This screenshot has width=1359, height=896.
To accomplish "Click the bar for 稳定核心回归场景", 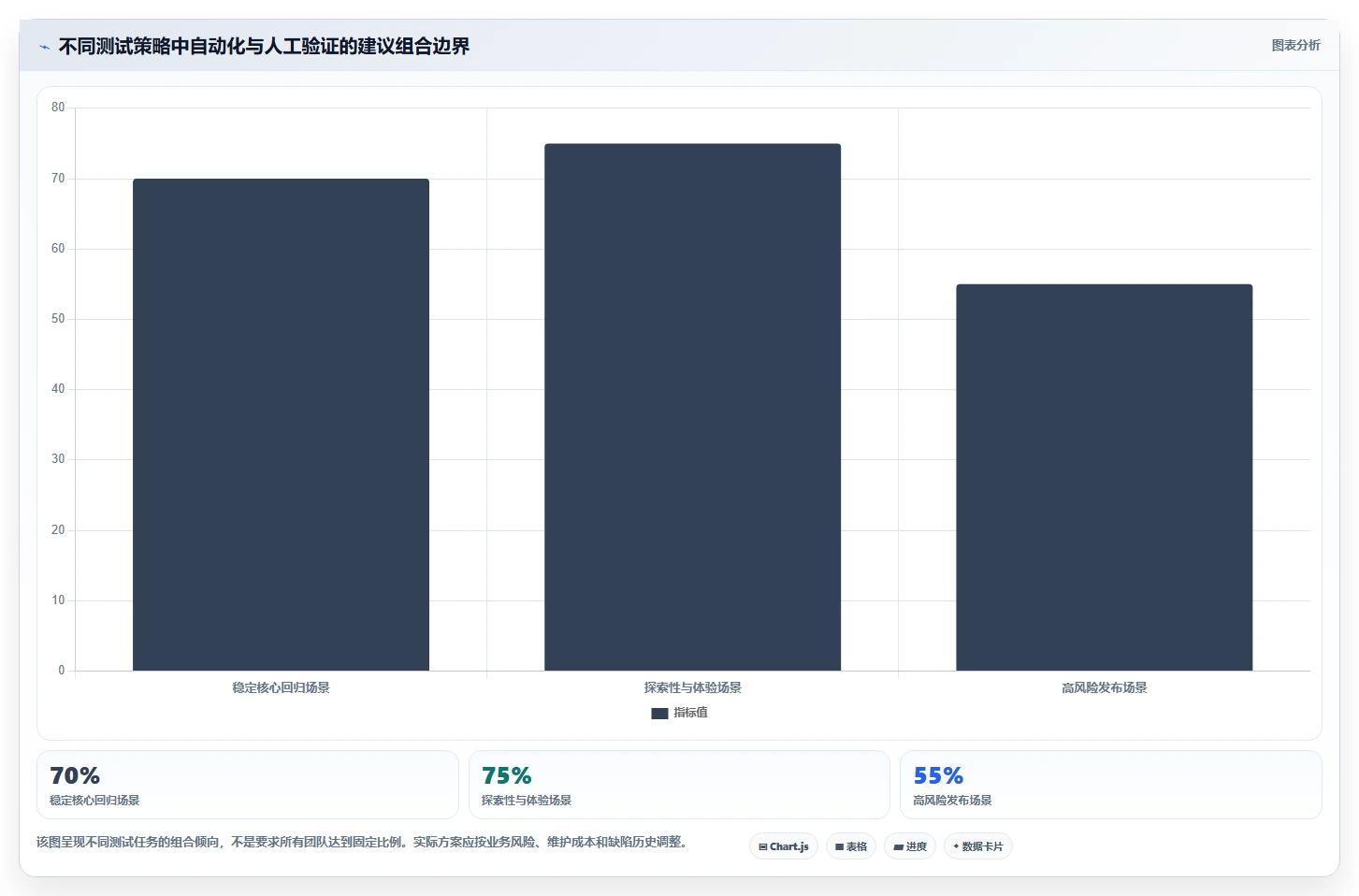I will click(281, 425).
